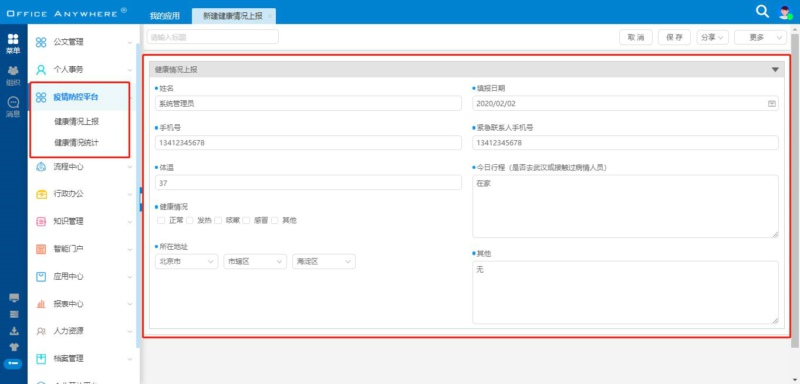Click the search magnifier icon
The height and width of the screenshot is (384, 800).
point(762,12)
